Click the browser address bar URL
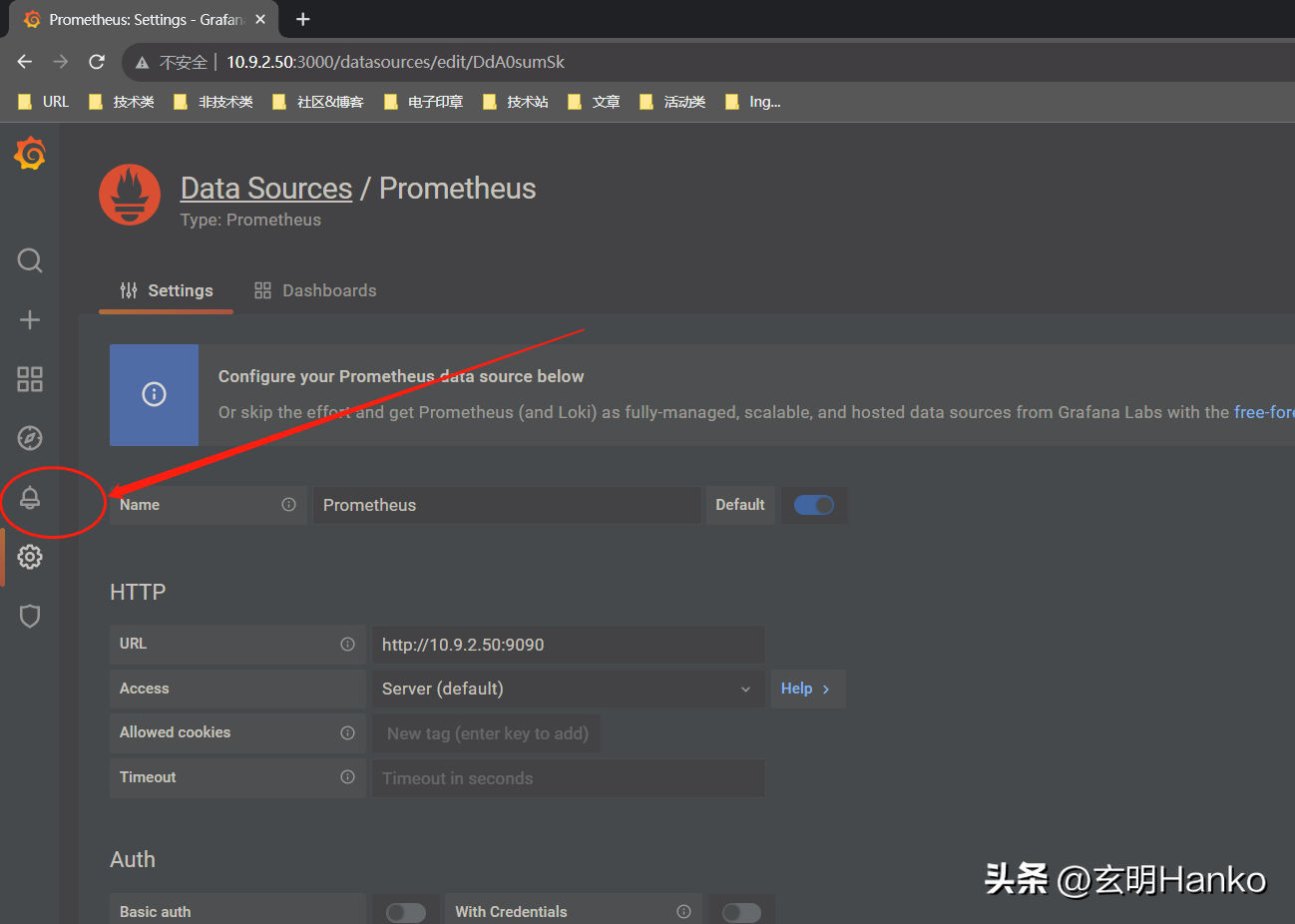The width and height of the screenshot is (1295, 924). [395, 62]
